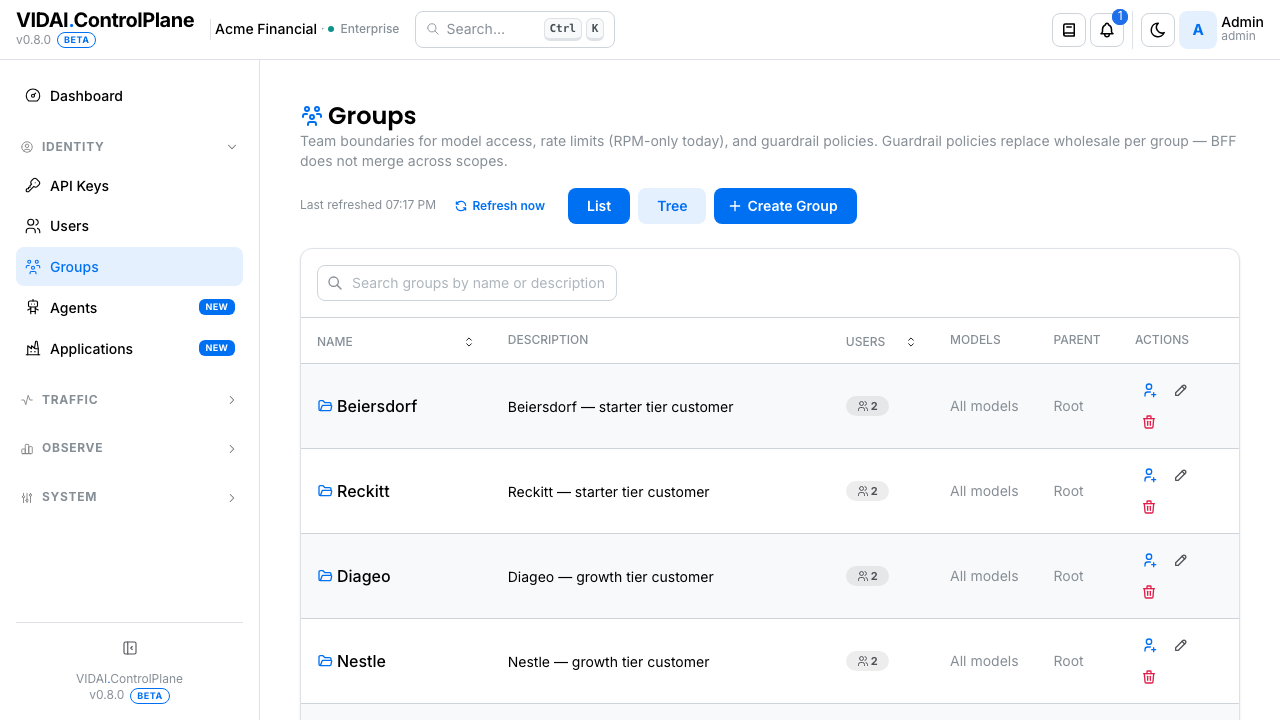The height and width of the screenshot is (720, 1280).
Task: Add a user to Reckitt group
Action: pyautogui.click(x=1149, y=475)
